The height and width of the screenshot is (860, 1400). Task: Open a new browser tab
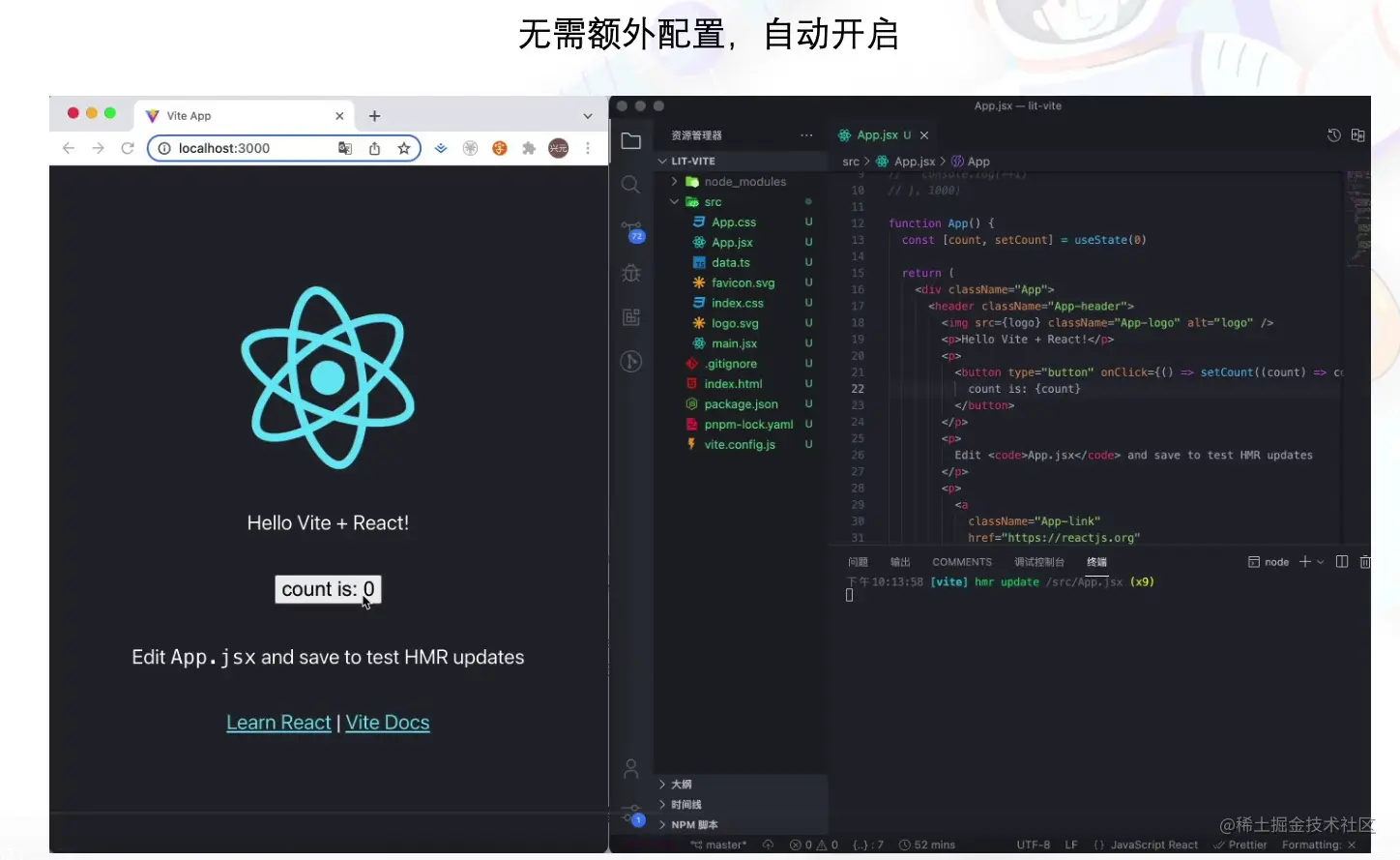375,116
